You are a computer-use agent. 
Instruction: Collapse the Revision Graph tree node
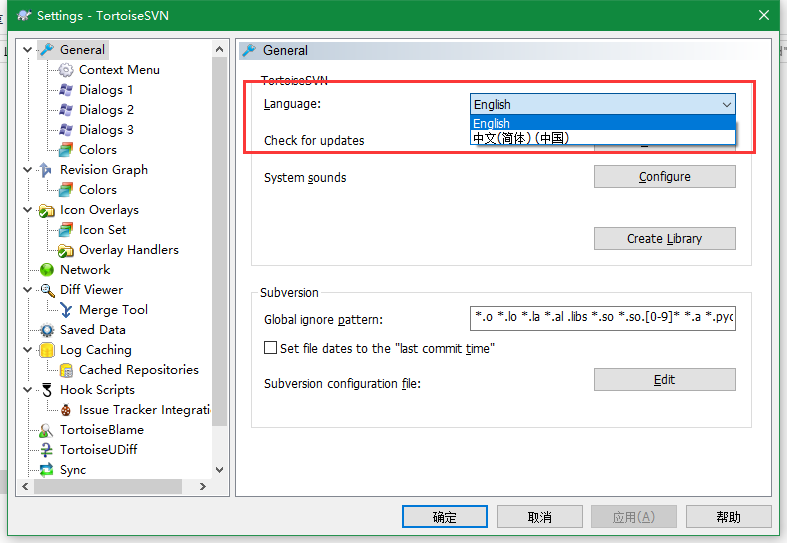[x=28, y=170]
